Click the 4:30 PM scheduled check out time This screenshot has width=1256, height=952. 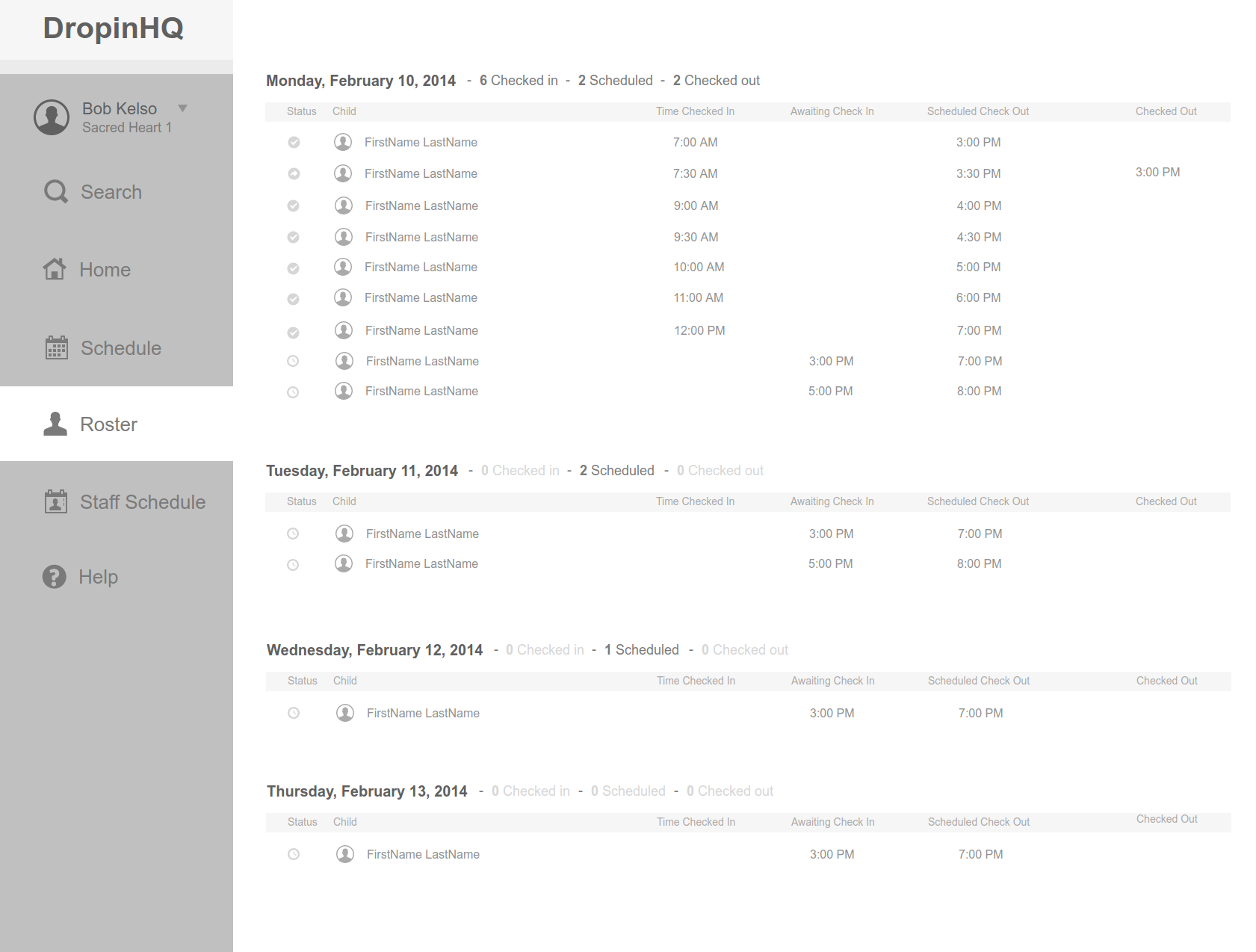980,237
